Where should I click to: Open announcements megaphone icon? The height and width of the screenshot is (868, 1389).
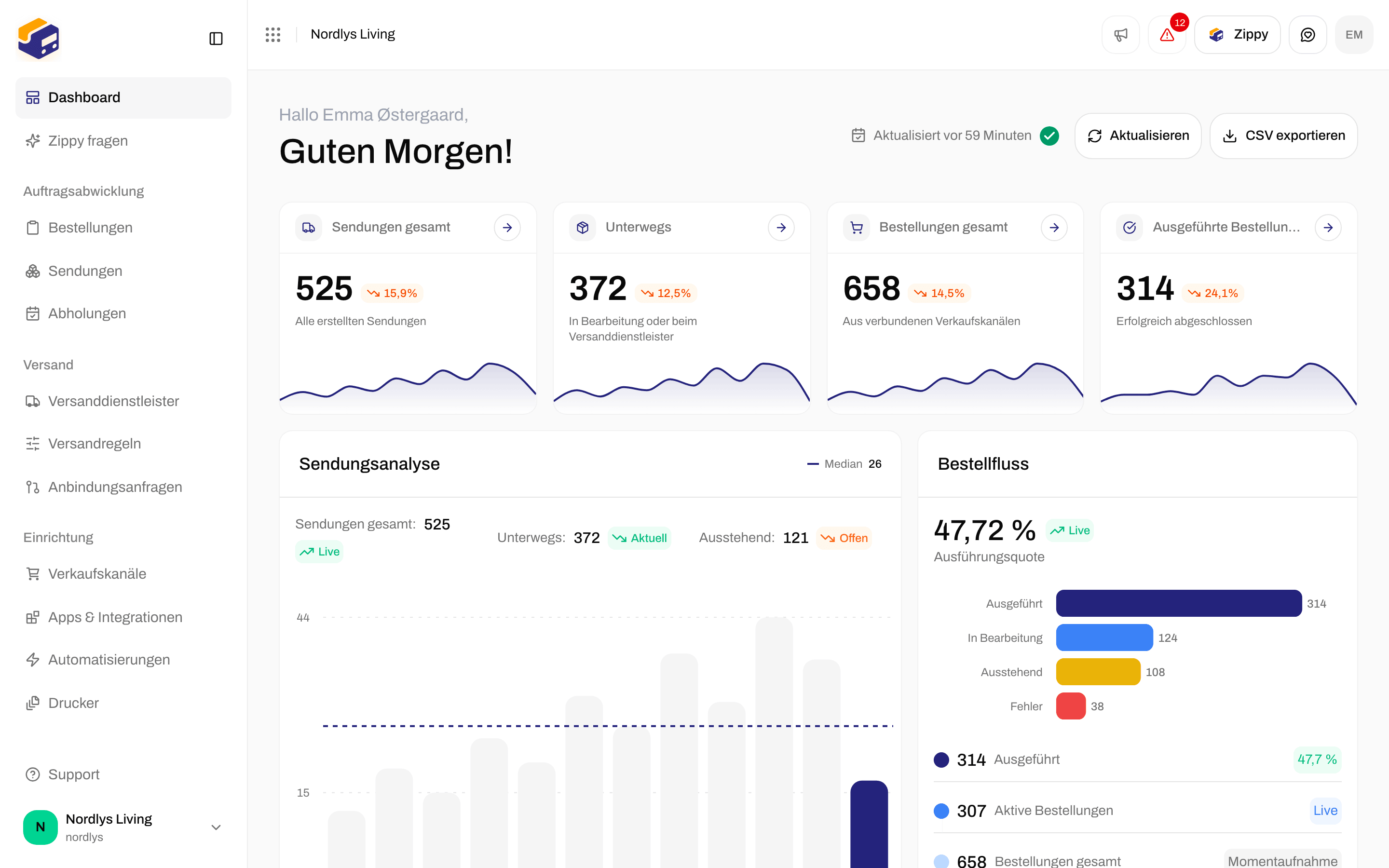1120,35
